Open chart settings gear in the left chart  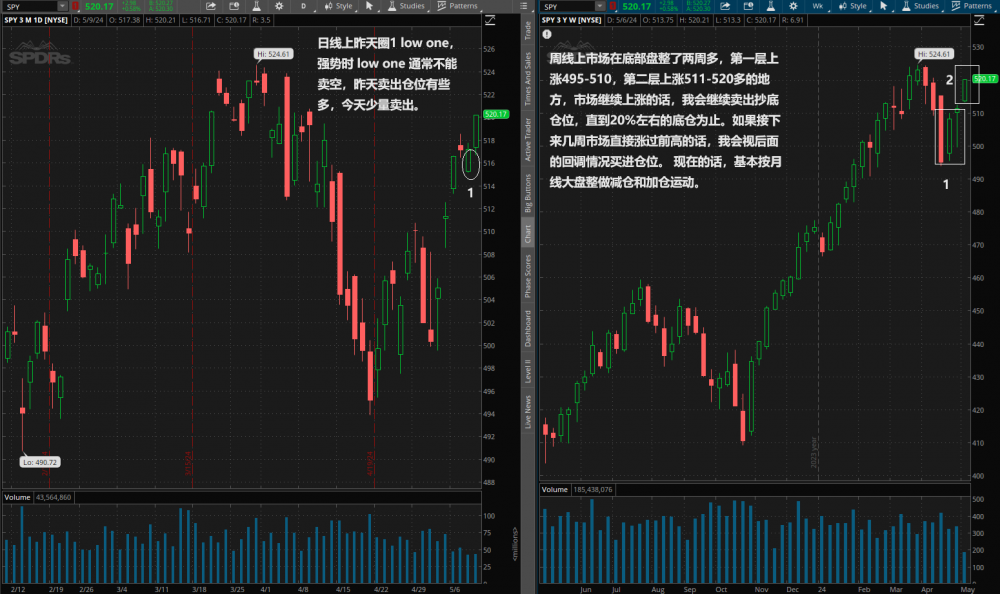pyautogui.click(x=279, y=6)
